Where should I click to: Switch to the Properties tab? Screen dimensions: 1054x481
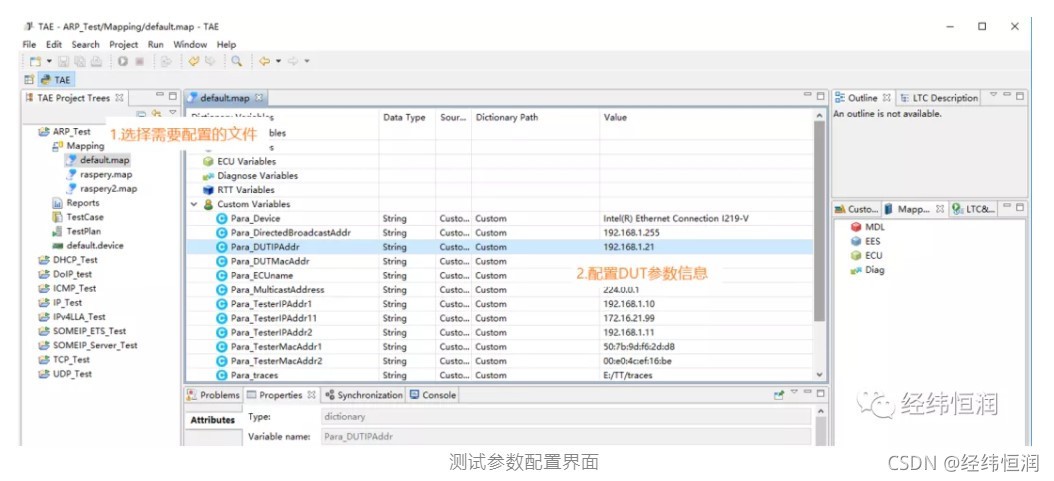point(281,395)
